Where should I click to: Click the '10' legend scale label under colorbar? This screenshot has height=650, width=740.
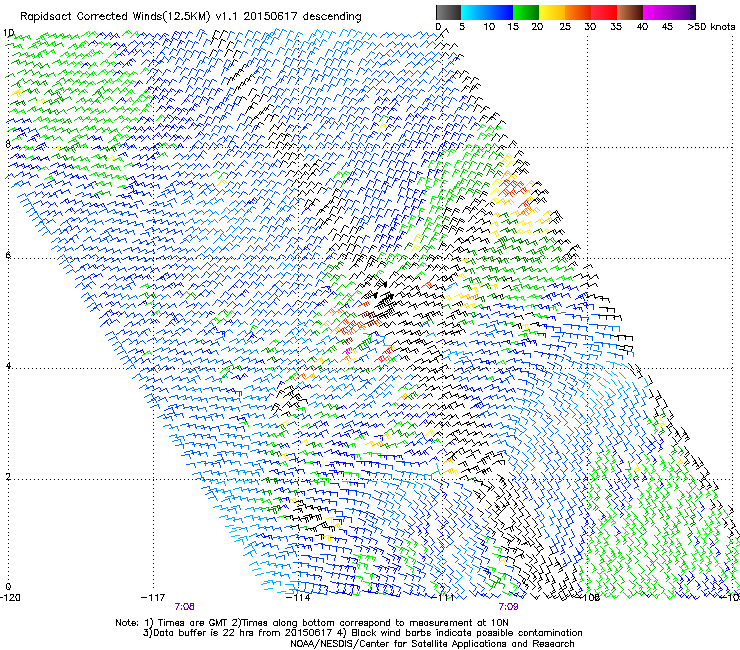[x=489, y=27]
